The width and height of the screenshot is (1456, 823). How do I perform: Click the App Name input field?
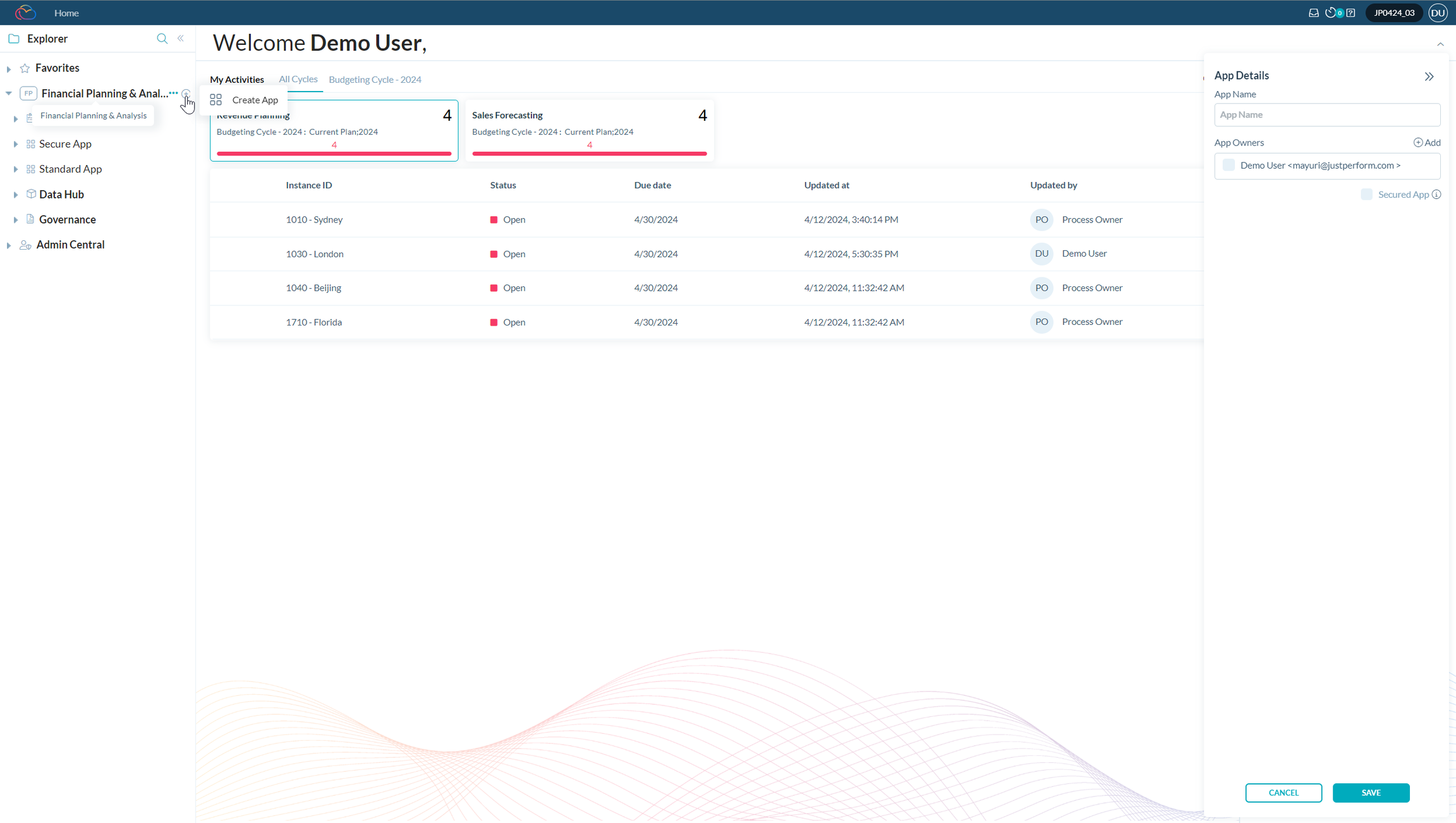pos(1326,115)
